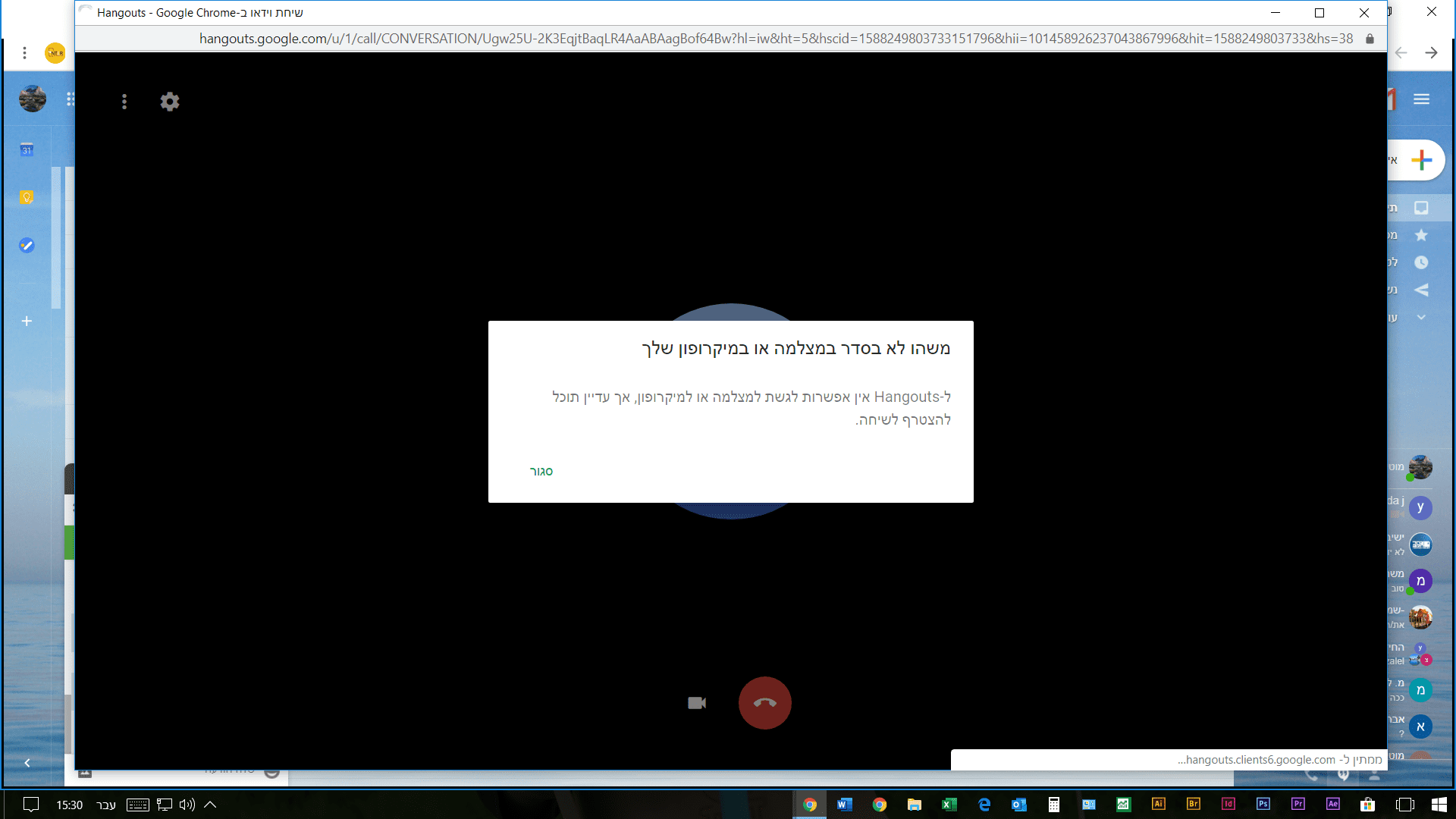1456x819 pixels.
Task: Open Starred mail via the star icon
Action: 1421,235
